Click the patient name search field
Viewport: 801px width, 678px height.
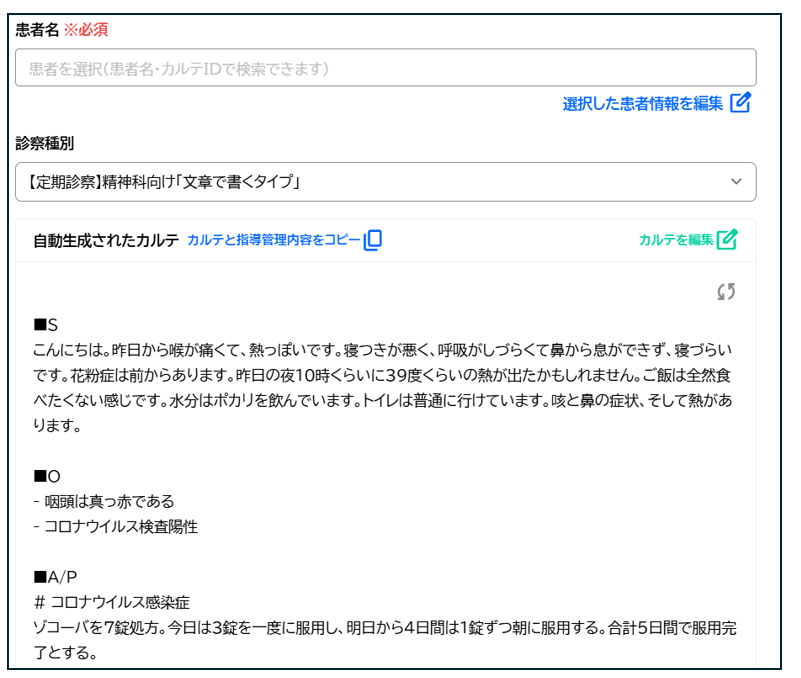point(385,68)
